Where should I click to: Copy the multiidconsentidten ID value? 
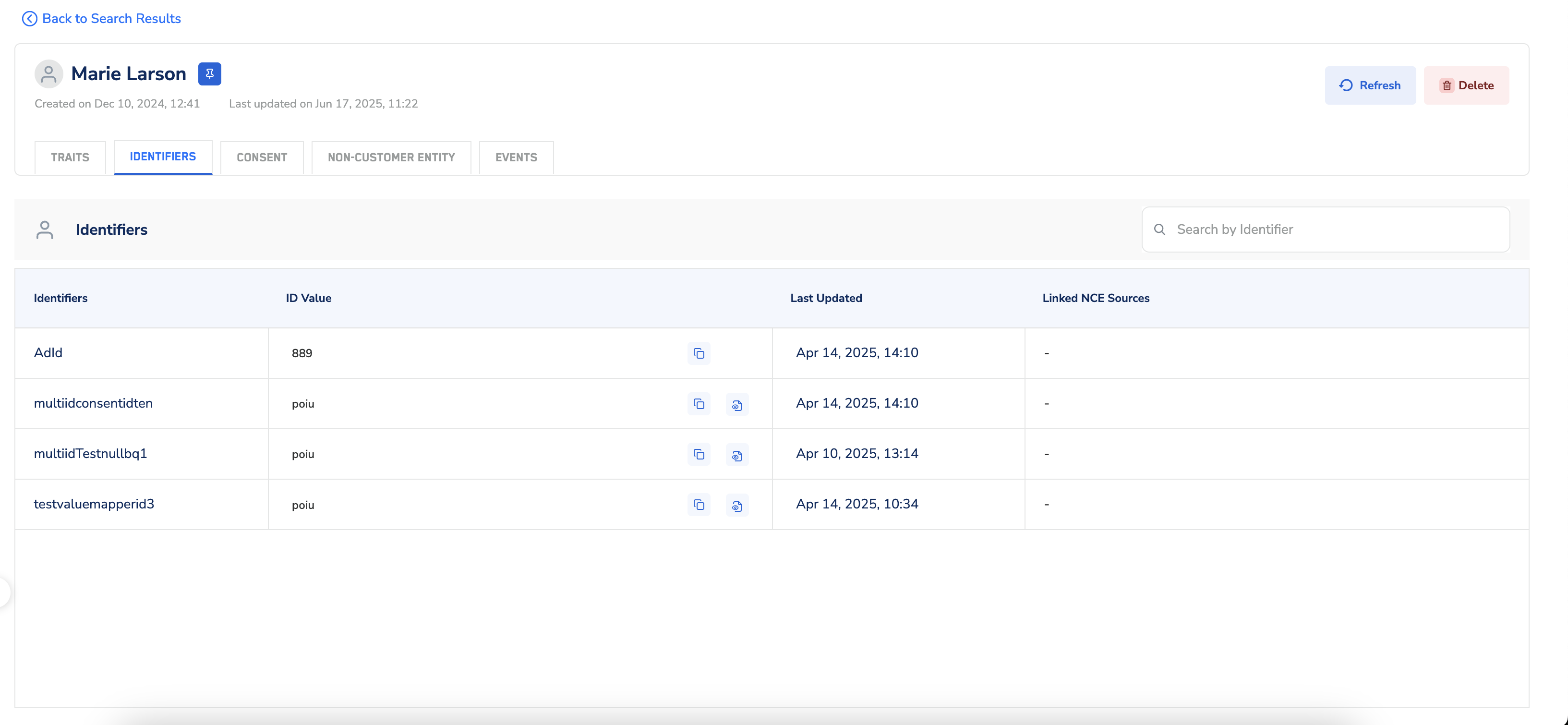(x=699, y=404)
